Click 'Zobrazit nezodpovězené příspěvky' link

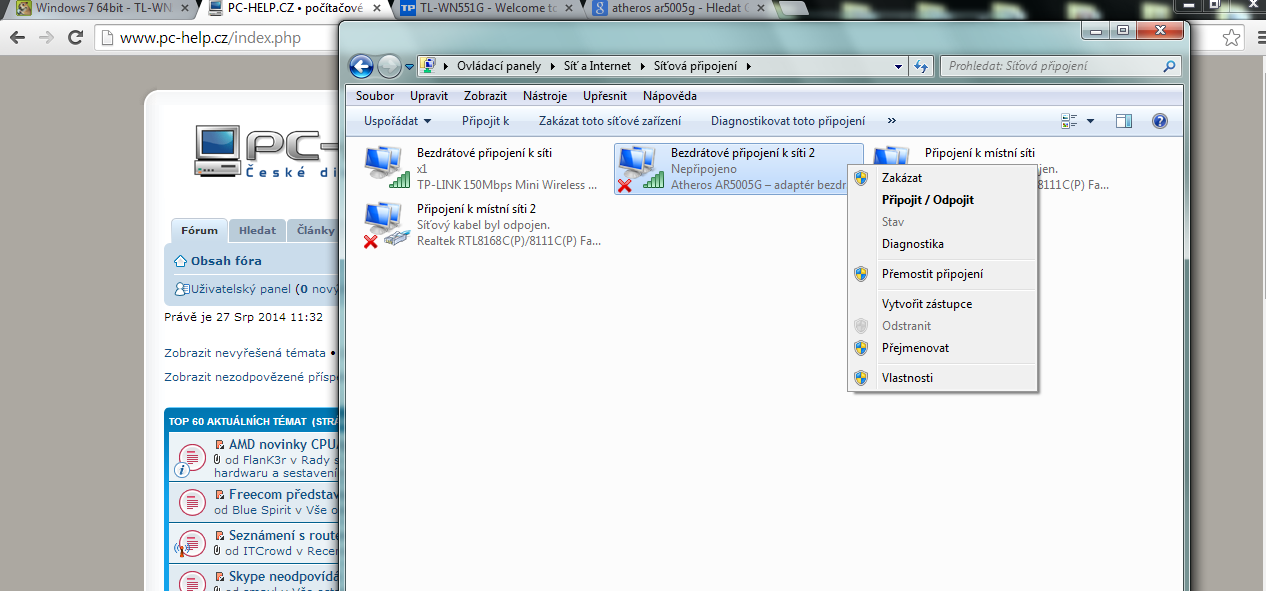point(253,377)
